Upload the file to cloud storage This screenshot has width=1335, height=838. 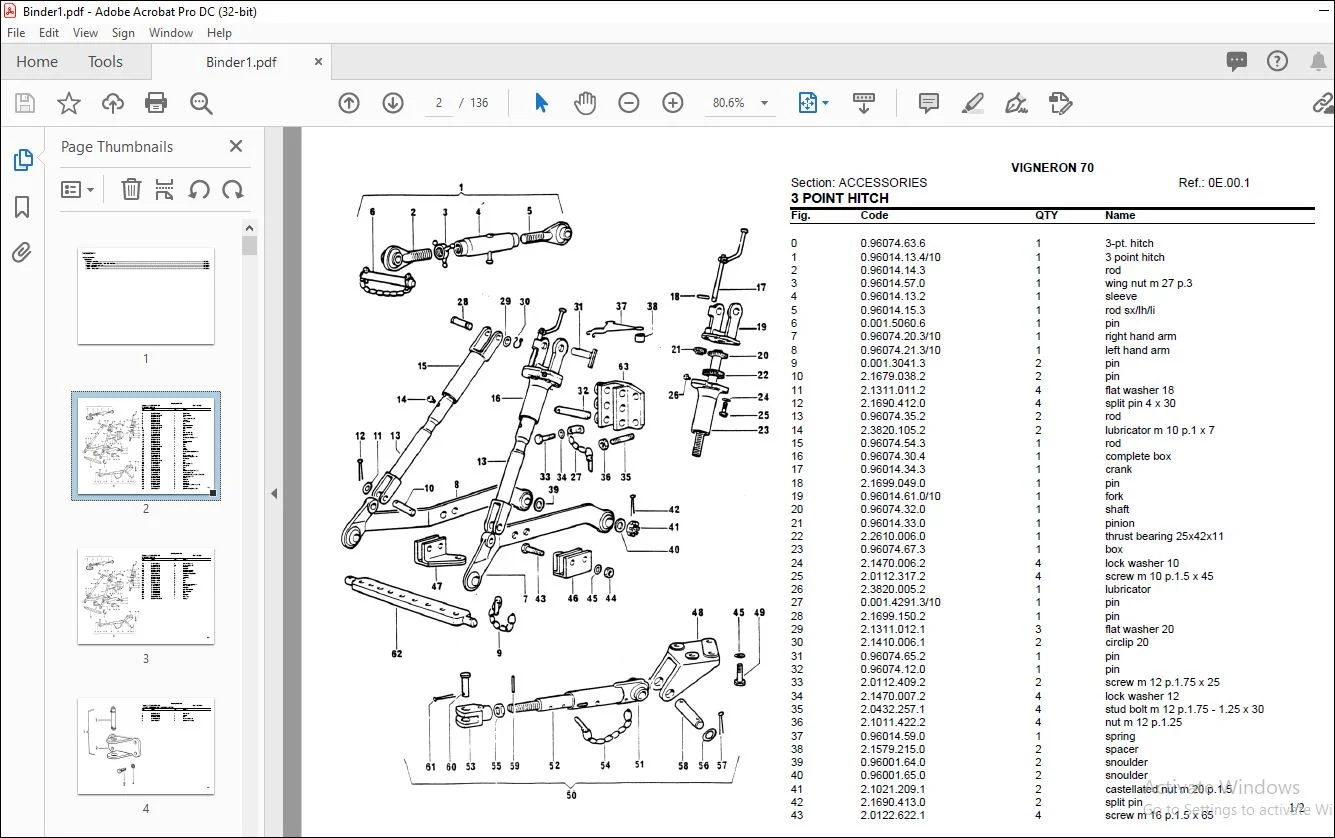113,103
